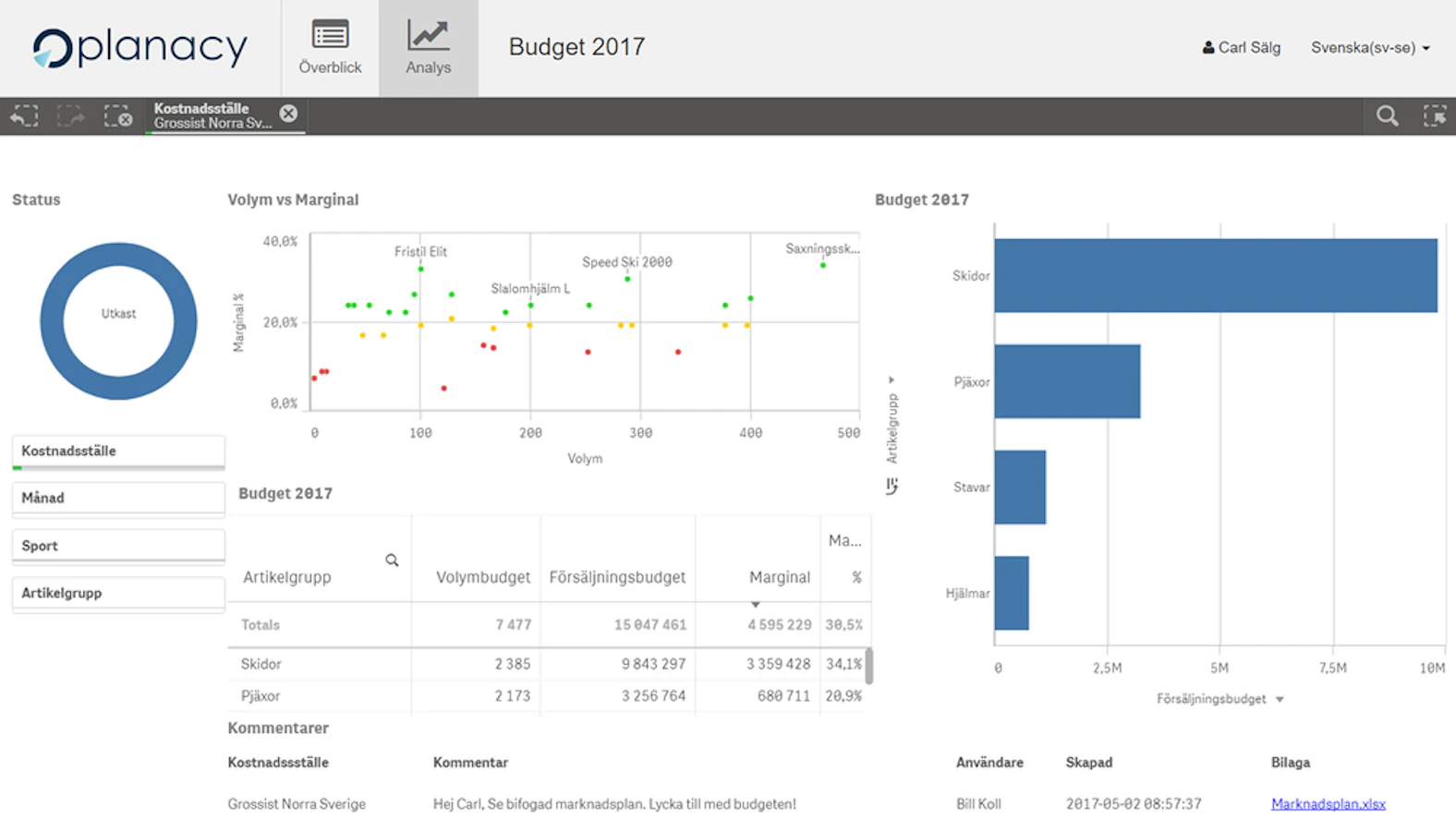Image resolution: width=1456 pixels, height=831 pixels.
Task: Clear all selections icon
Action: (x=118, y=115)
